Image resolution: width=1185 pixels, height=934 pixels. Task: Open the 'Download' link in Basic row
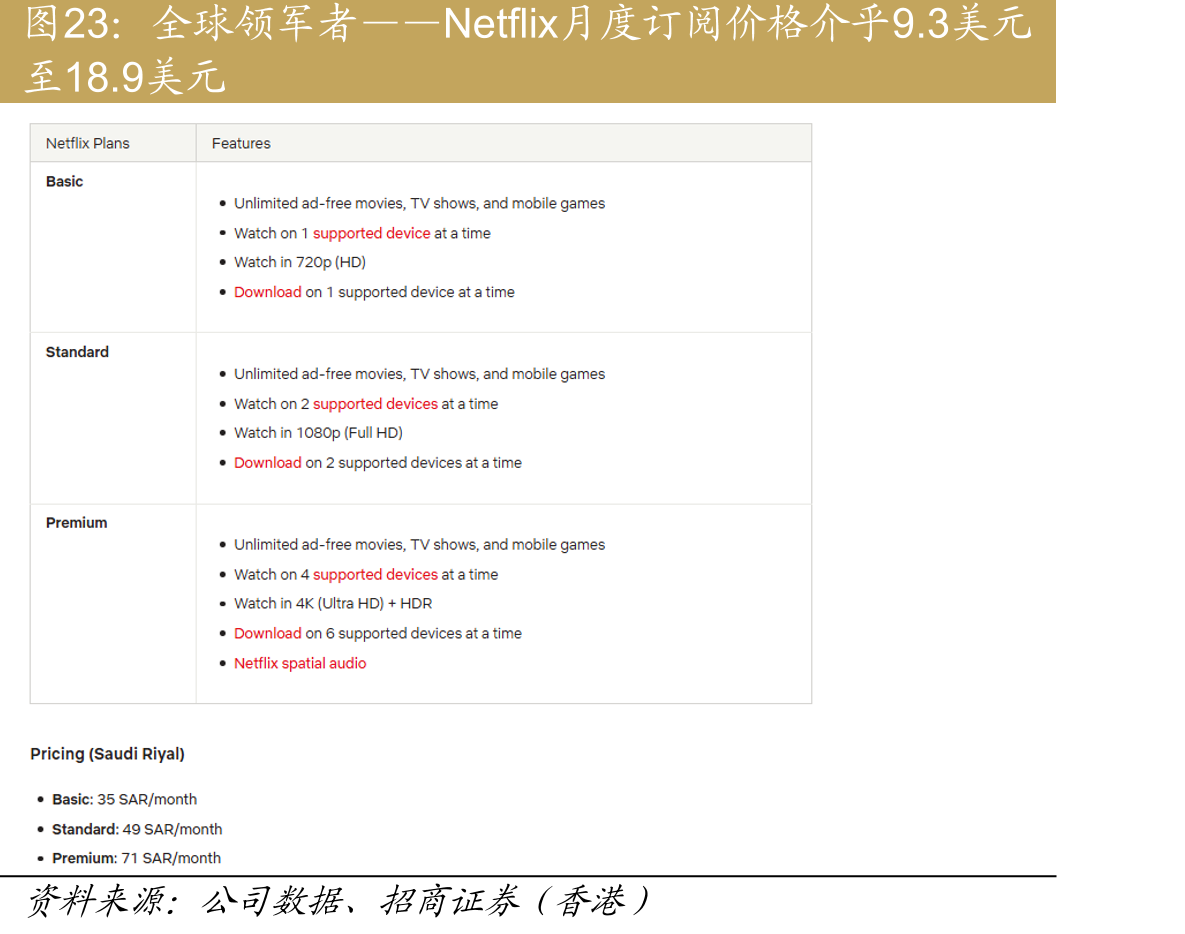(268, 292)
